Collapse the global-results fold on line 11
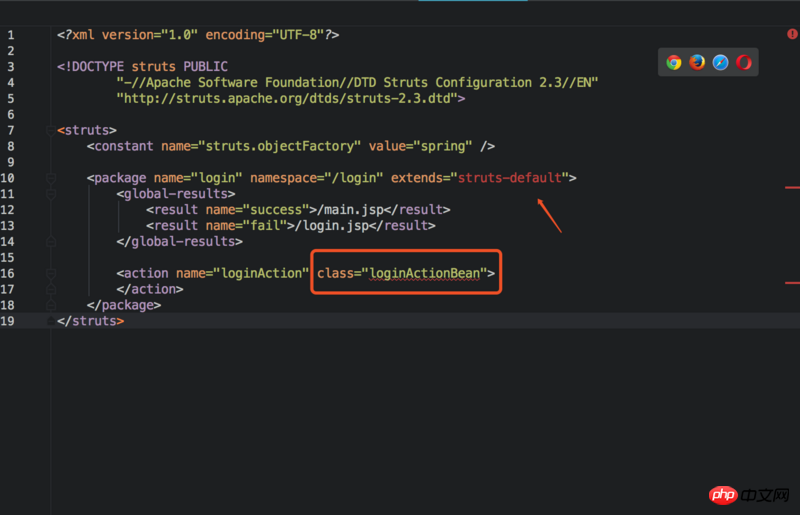Viewport: 800px width, 515px height. (51, 194)
